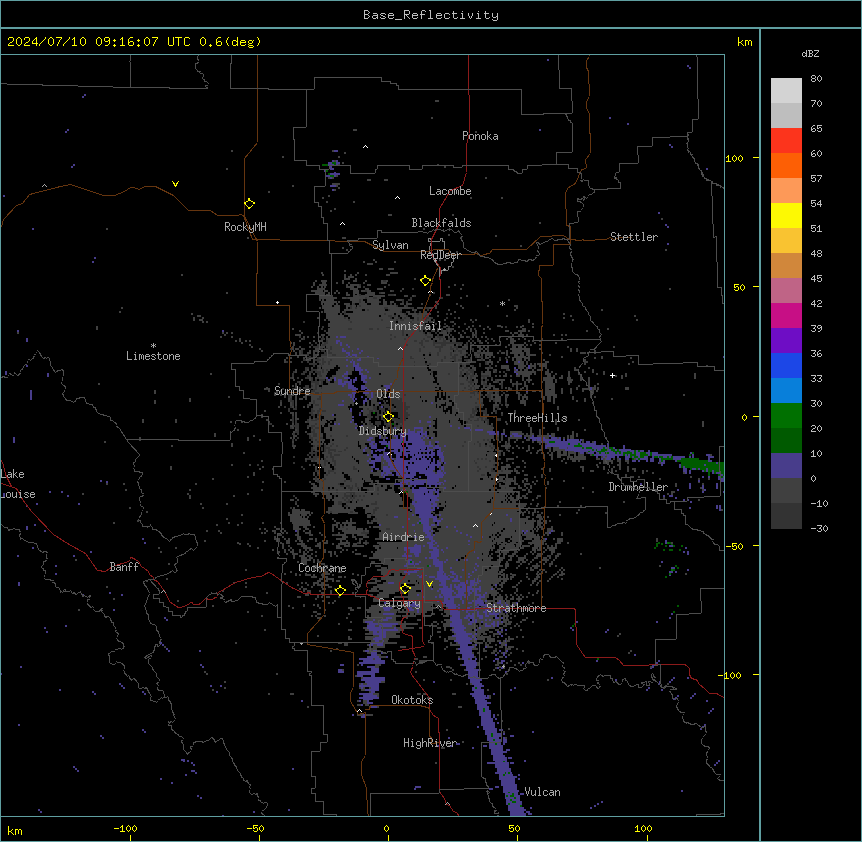The image size is (862, 842).
Task: Click the Limestone label
Action: pos(153,356)
